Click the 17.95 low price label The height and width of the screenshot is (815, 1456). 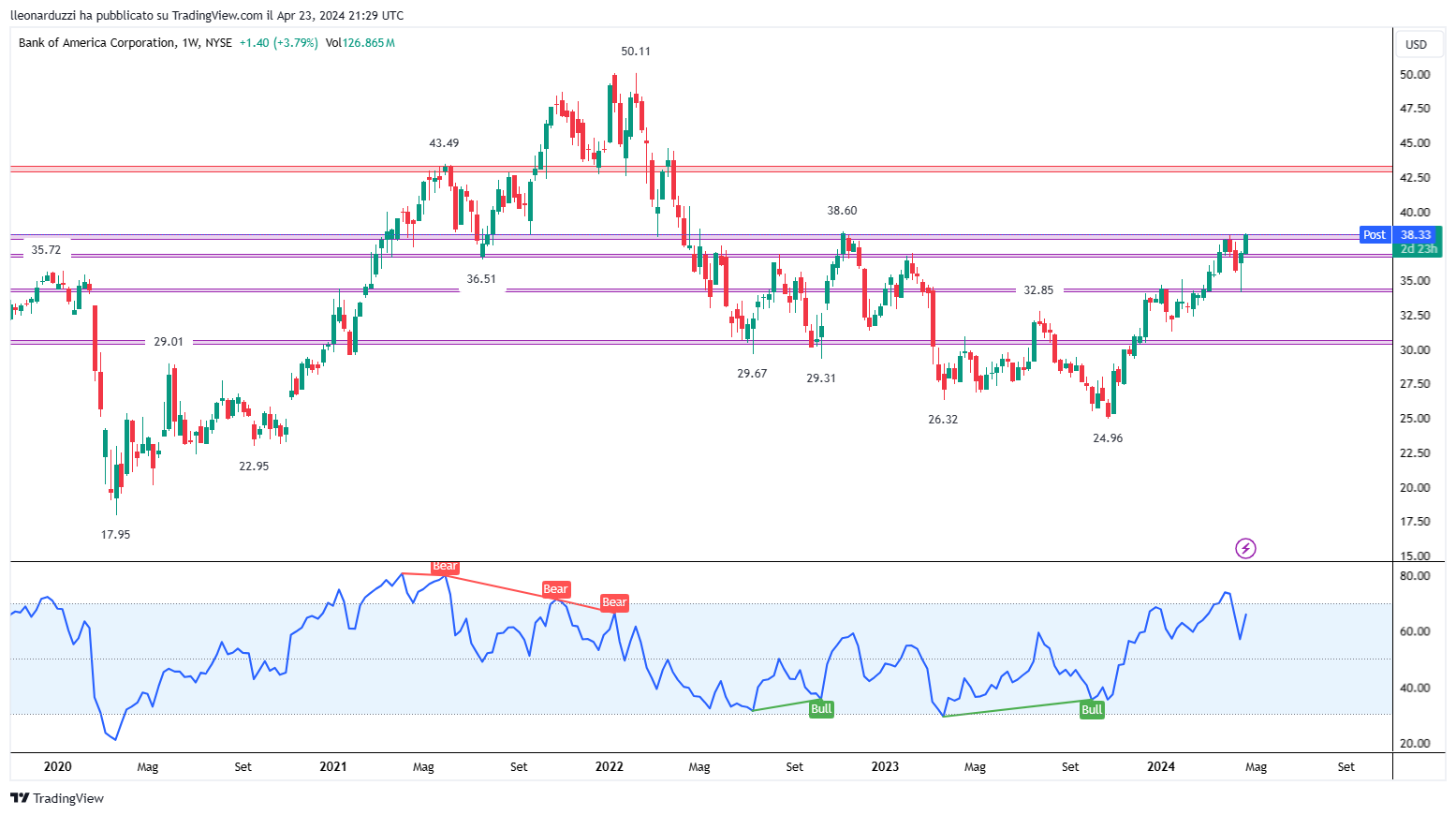pyautogui.click(x=115, y=534)
